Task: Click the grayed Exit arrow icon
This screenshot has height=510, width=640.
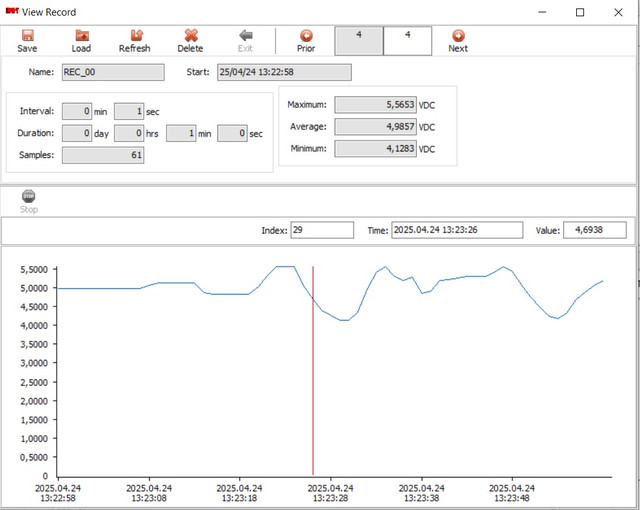Action: click(x=245, y=36)
